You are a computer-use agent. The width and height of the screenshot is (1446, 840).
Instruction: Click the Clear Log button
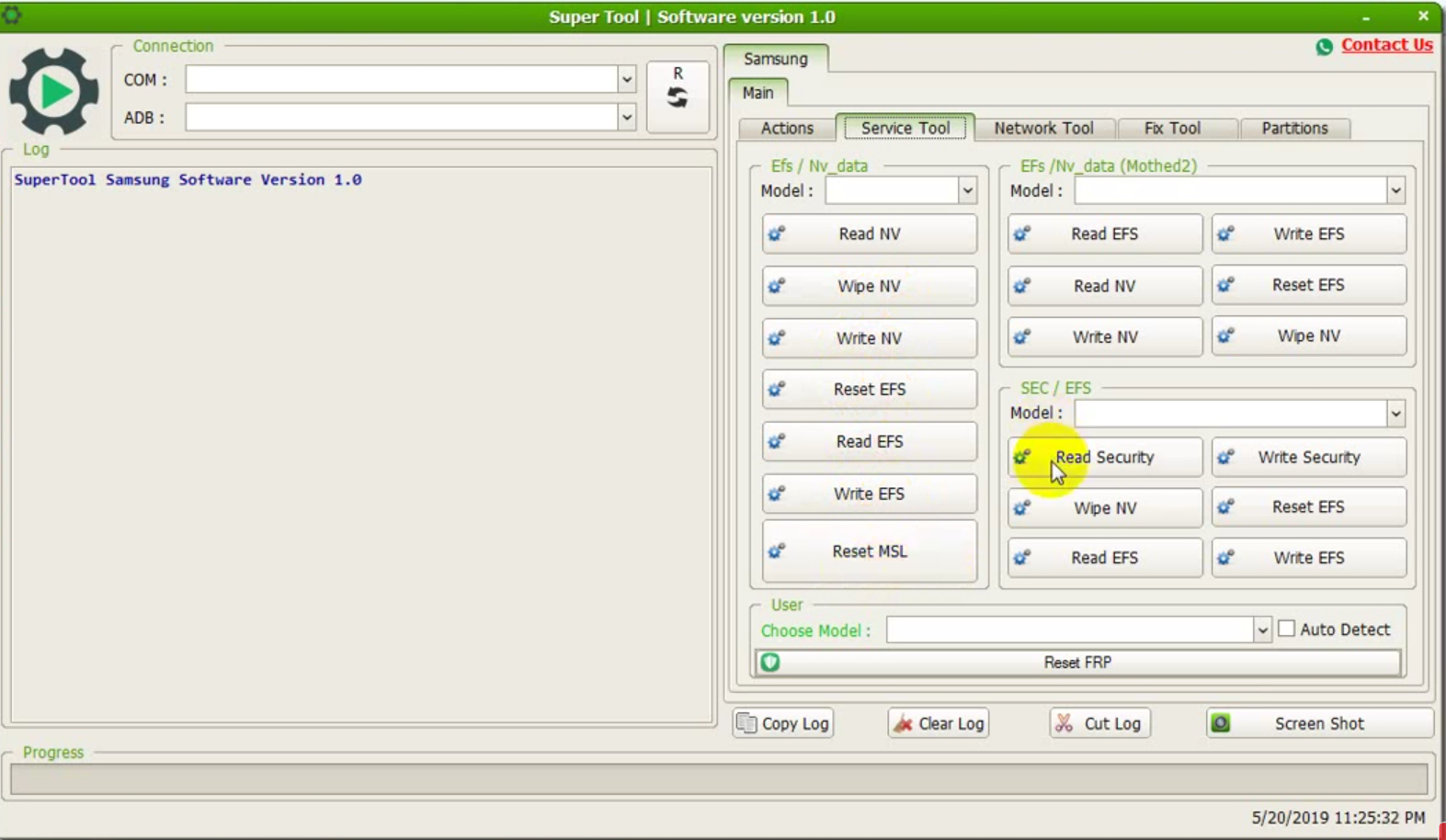pos(939,724)
